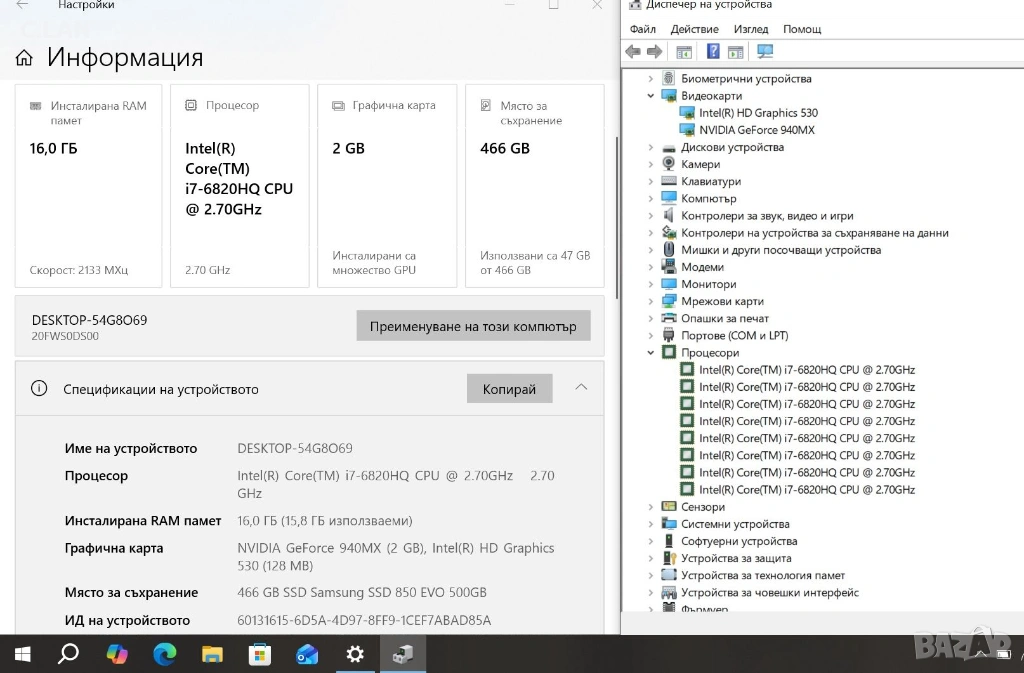Open the Файл menu
The width and height of the screenshot is (1024, 673).
point(643,29)
